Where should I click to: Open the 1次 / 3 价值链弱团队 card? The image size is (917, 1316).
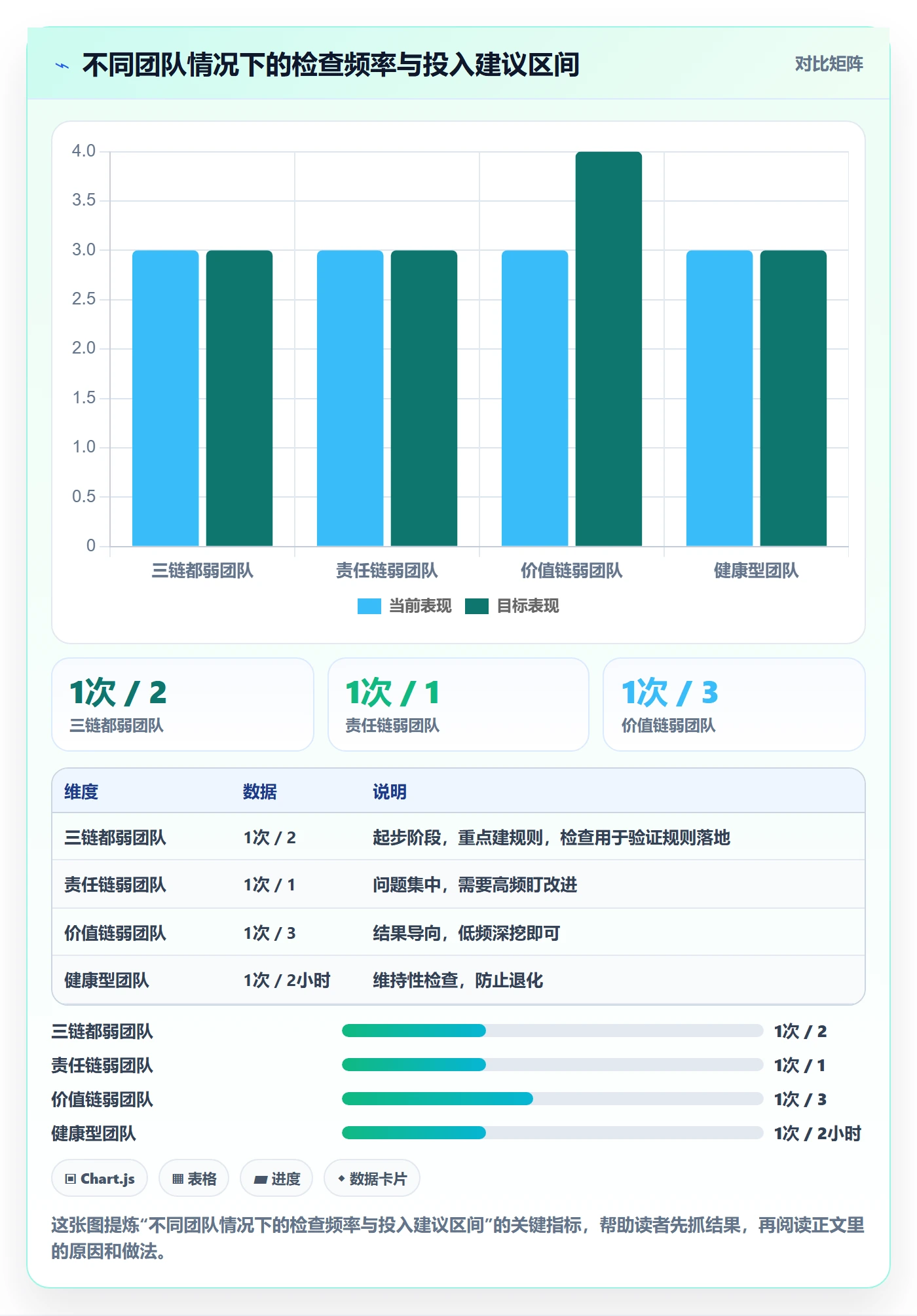tap(734, 704)
